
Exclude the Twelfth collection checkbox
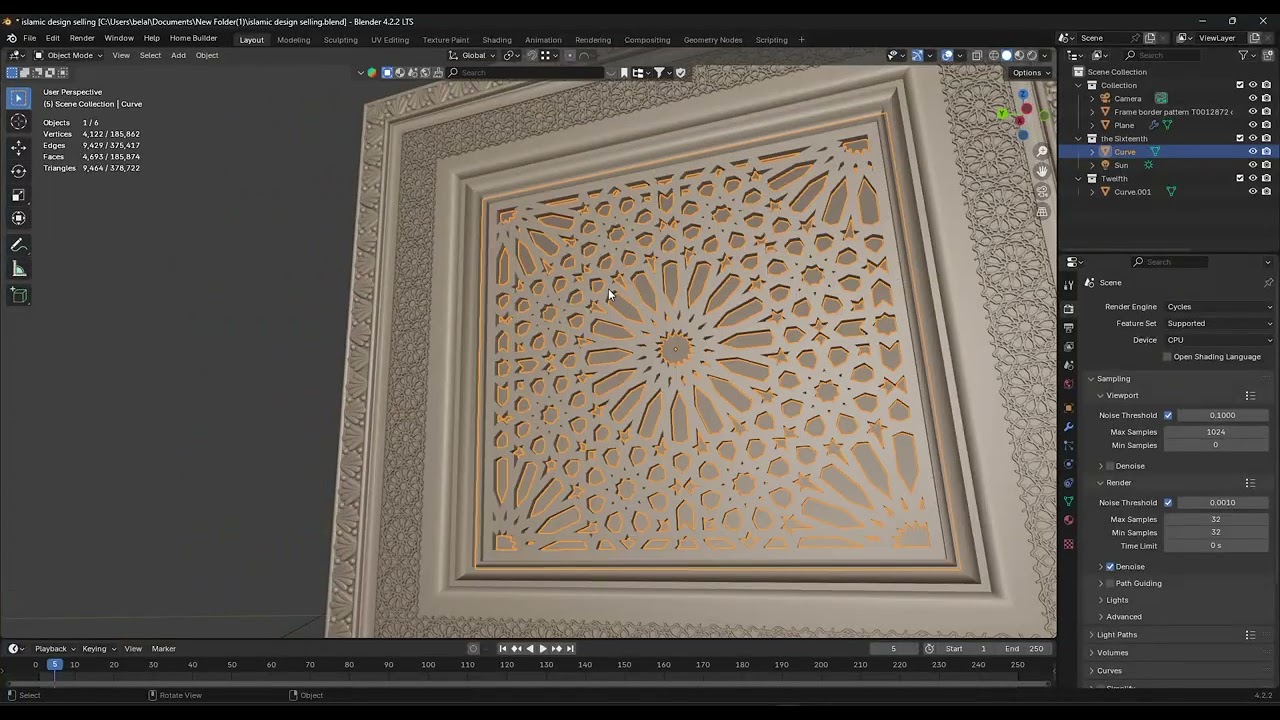tap(1240, 178)
